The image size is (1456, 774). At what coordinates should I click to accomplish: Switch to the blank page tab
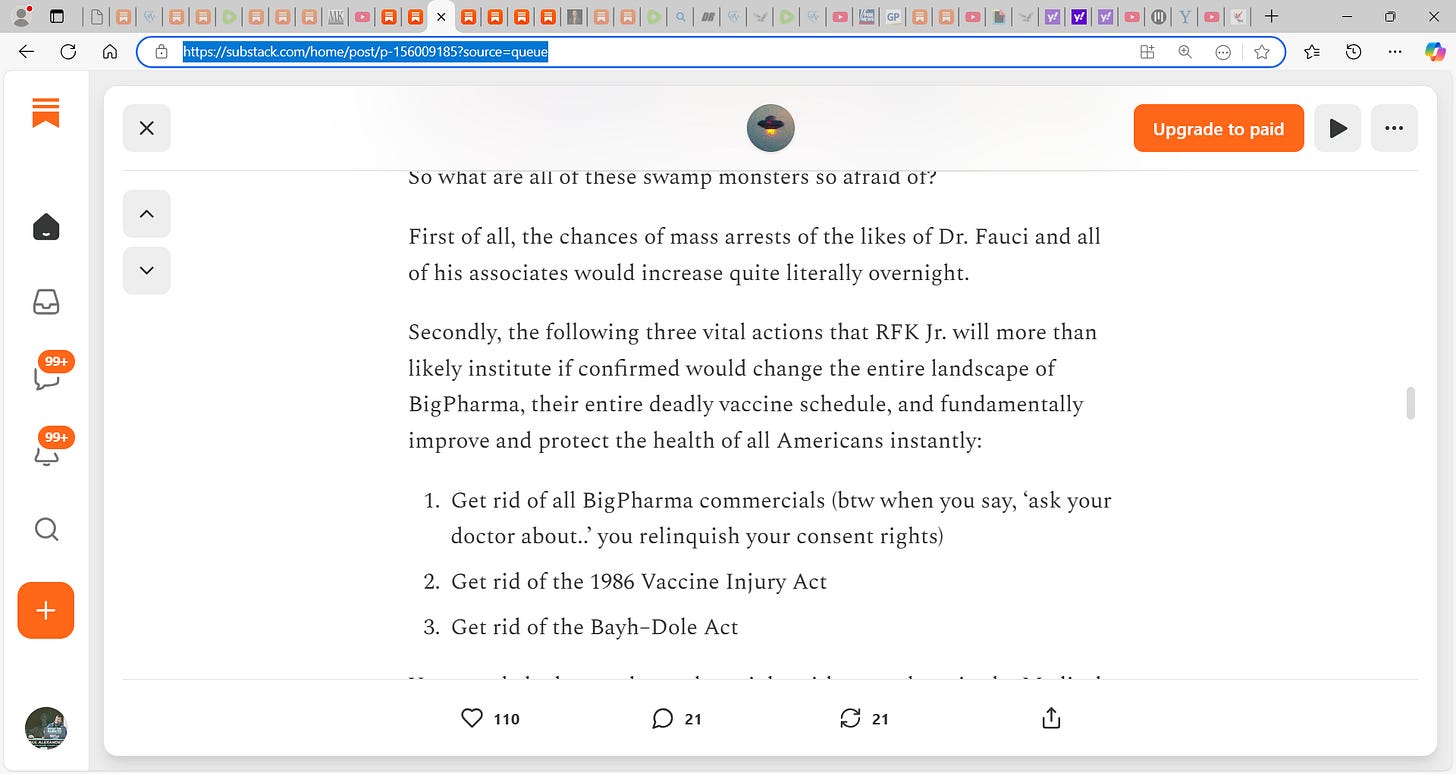click(96, 16)
